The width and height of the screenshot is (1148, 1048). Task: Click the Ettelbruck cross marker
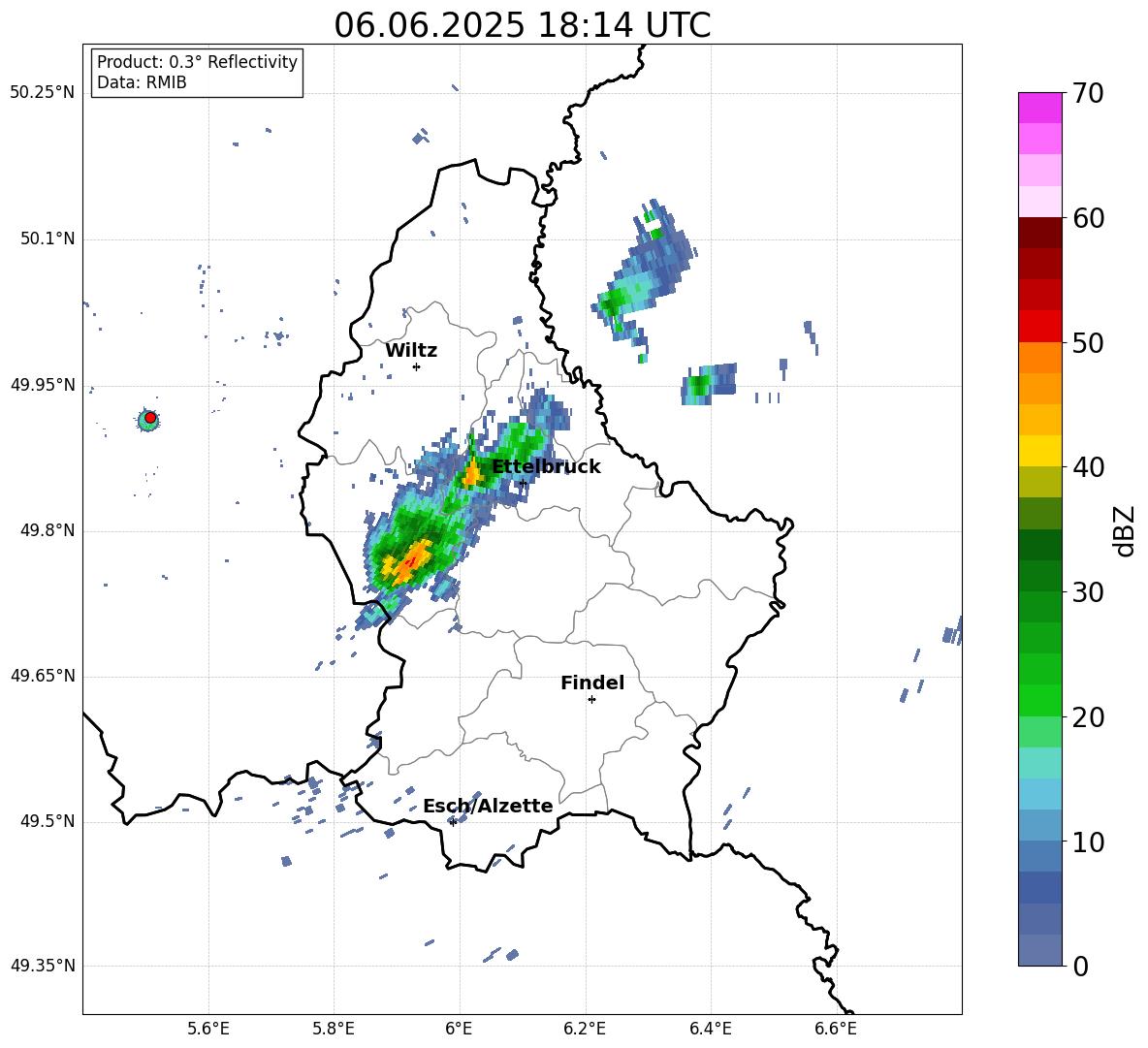pyautogui.click(x=522, y=483)
